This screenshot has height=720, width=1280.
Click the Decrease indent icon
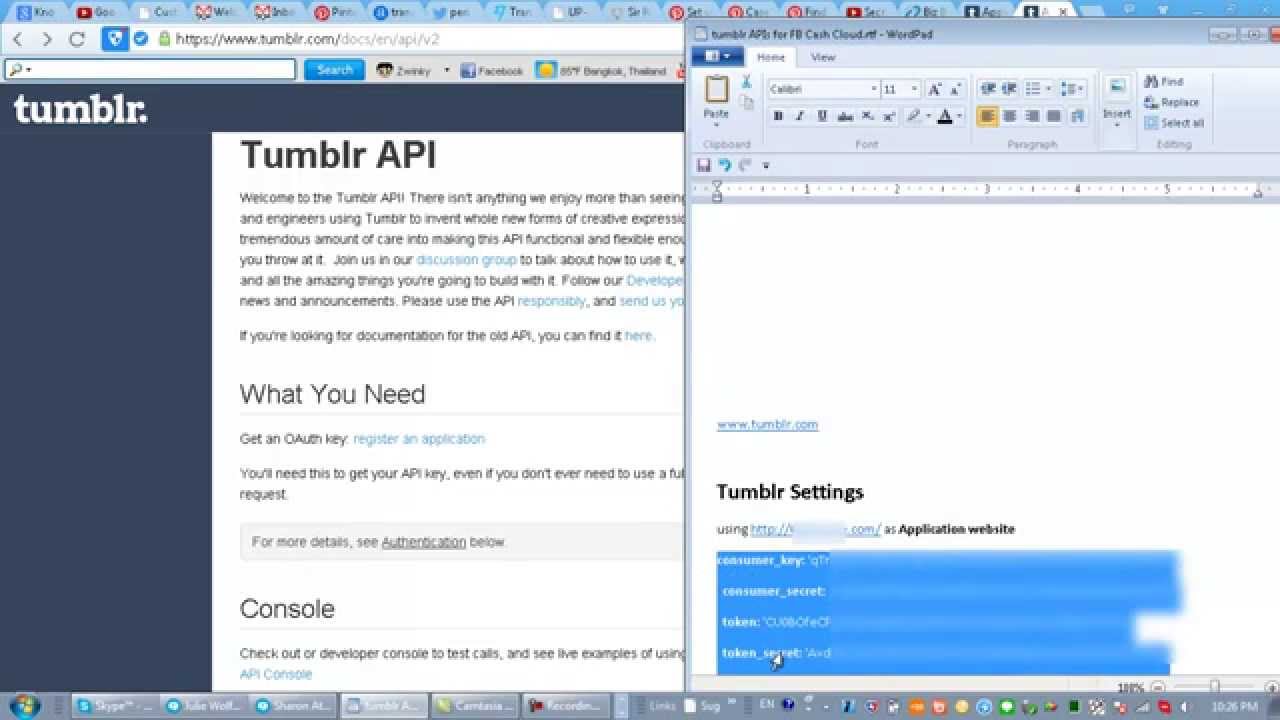tap(987, 89)
